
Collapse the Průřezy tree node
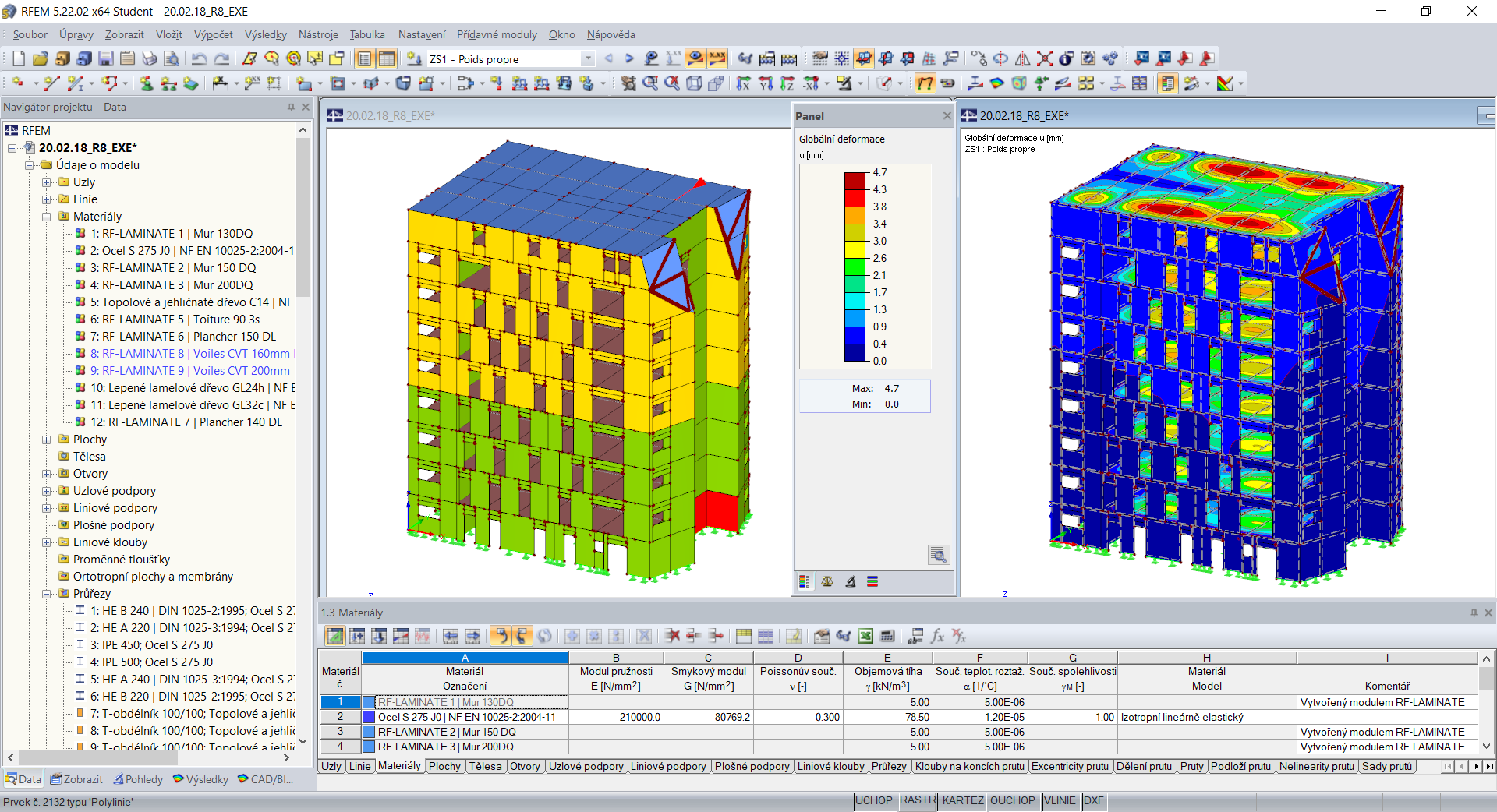[x=47, y=594]
